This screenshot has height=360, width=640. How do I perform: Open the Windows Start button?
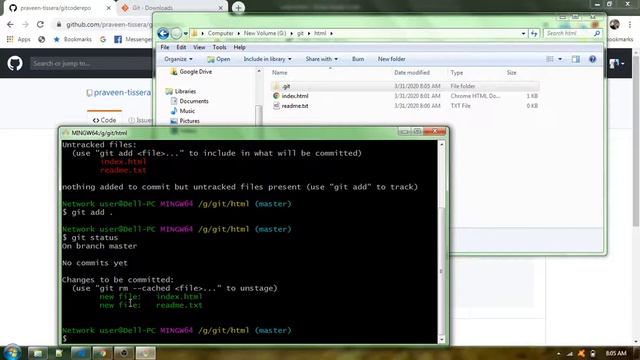click(x=12, y=353)
